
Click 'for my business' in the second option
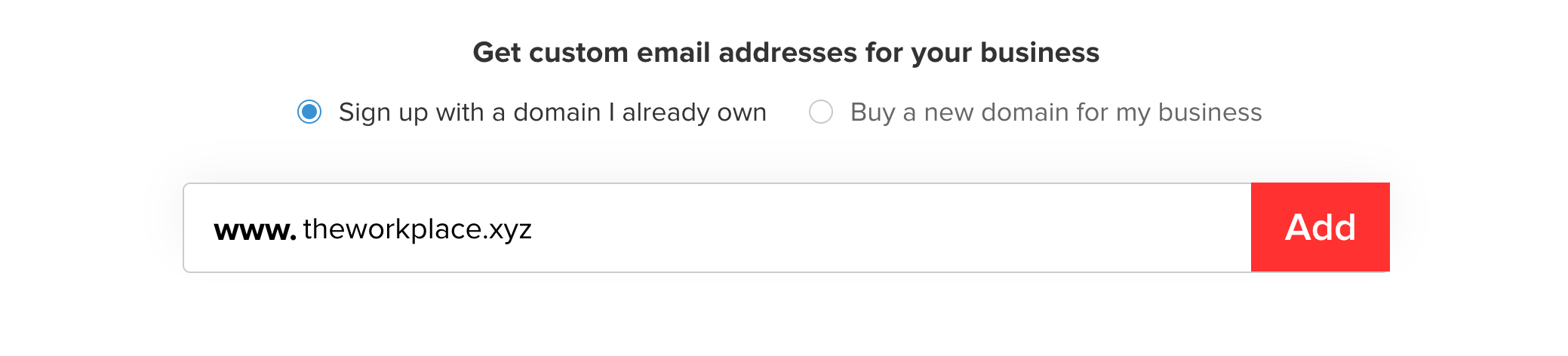coord(1169,112)
